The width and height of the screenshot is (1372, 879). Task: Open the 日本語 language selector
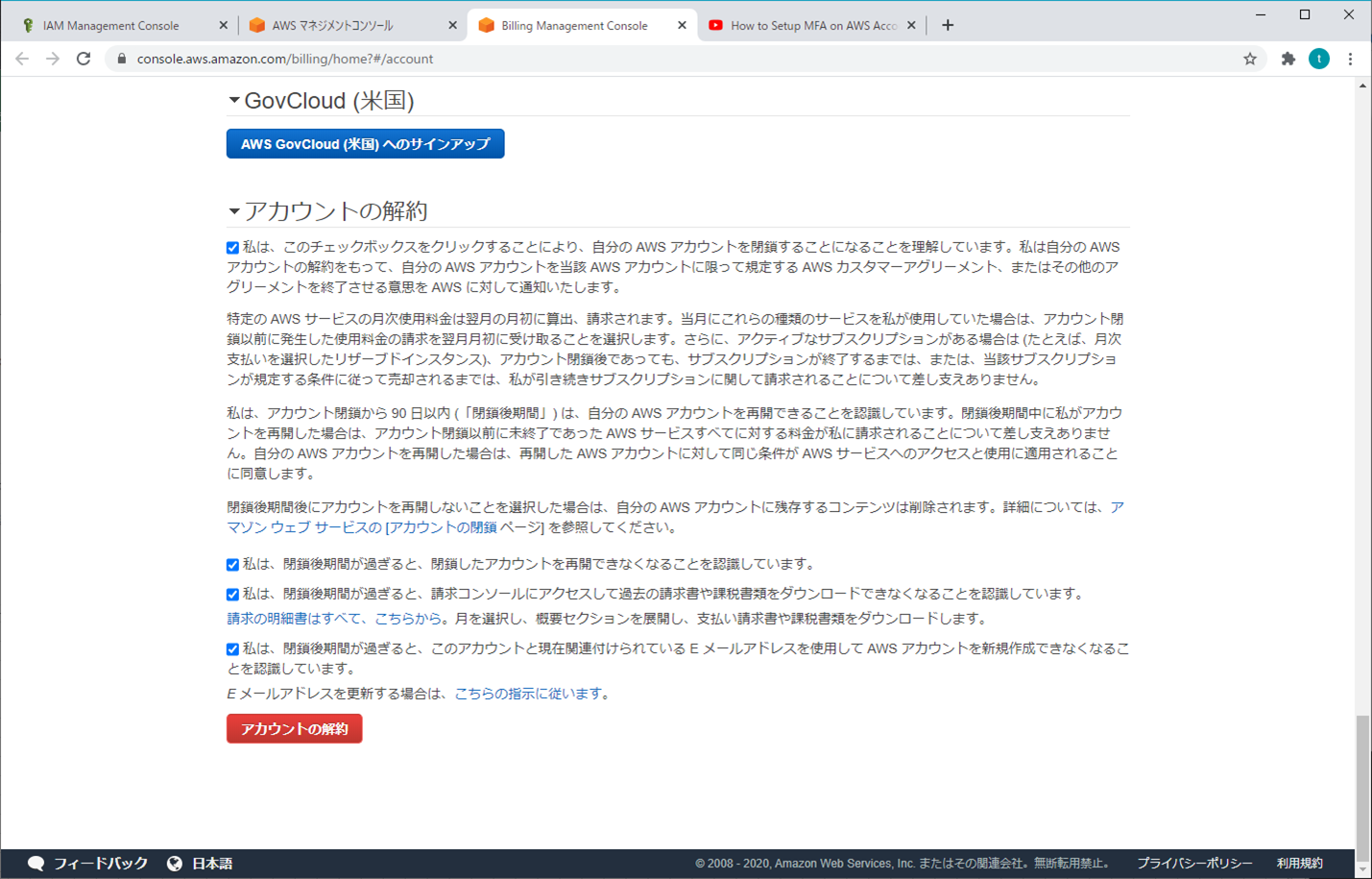tap(212, 864)
